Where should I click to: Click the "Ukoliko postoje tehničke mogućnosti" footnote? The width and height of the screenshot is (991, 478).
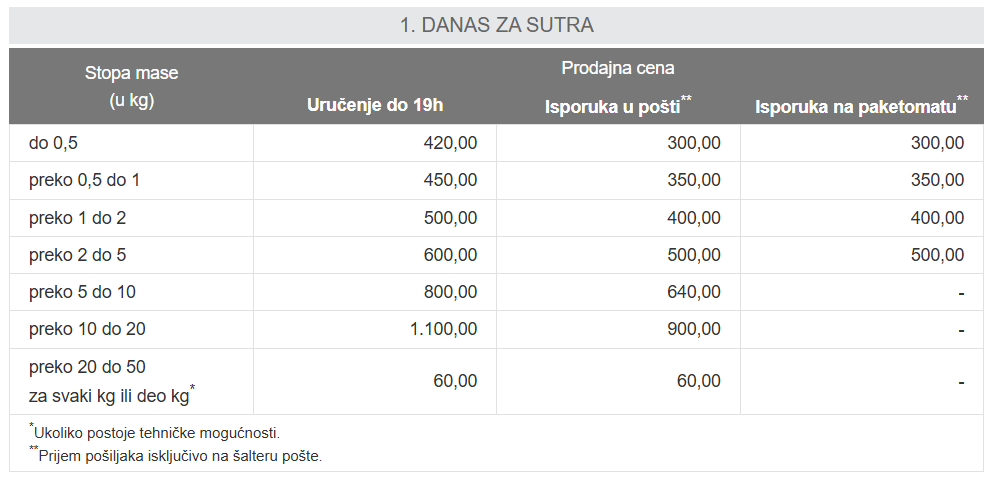[157, 433]
